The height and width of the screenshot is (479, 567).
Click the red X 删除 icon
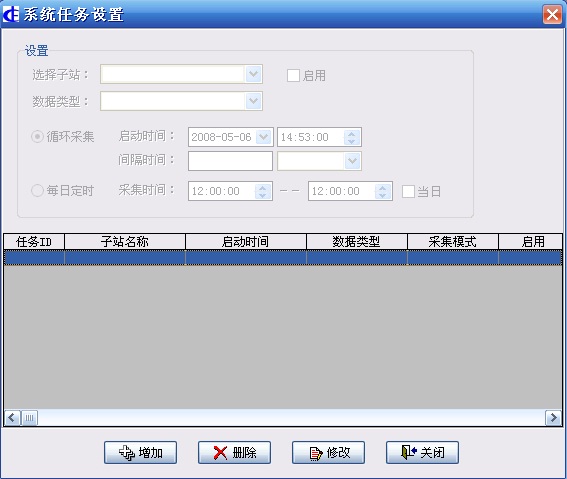220,453
